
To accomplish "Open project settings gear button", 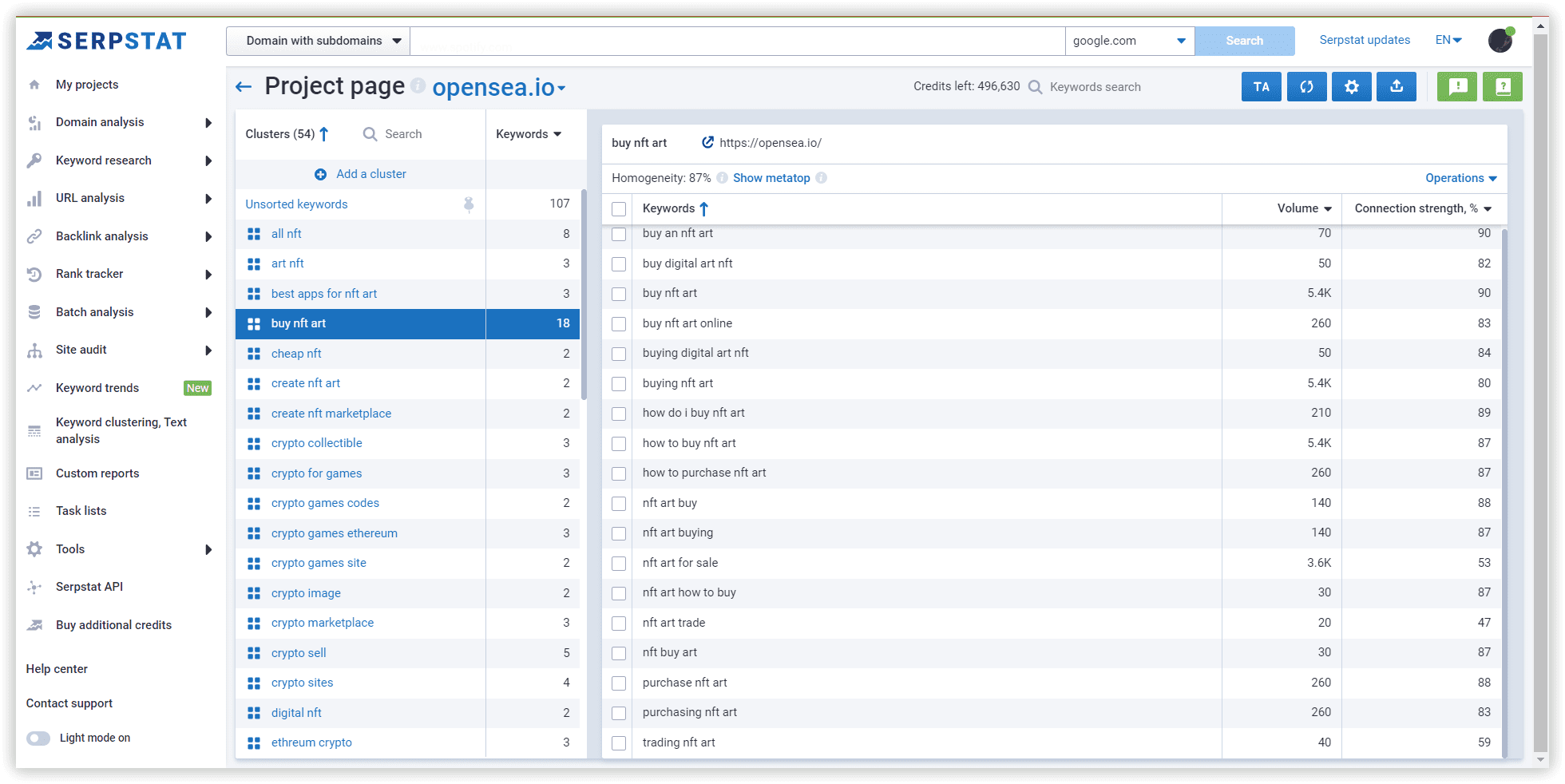I will (1351, 87).
